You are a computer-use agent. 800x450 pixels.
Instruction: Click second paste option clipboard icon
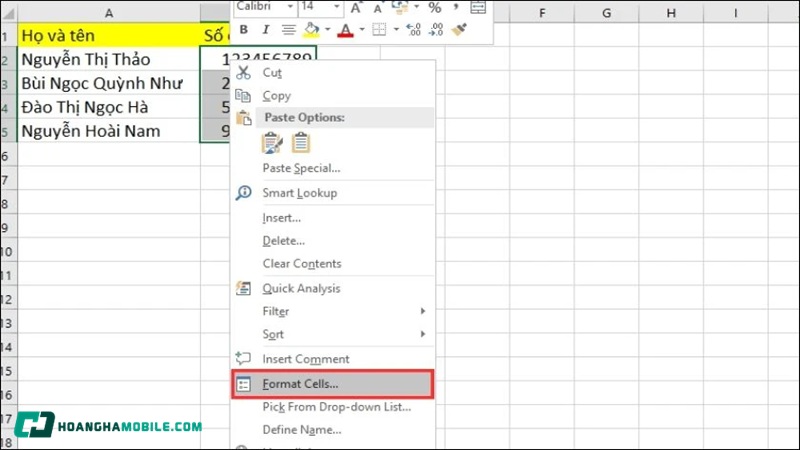301,143
